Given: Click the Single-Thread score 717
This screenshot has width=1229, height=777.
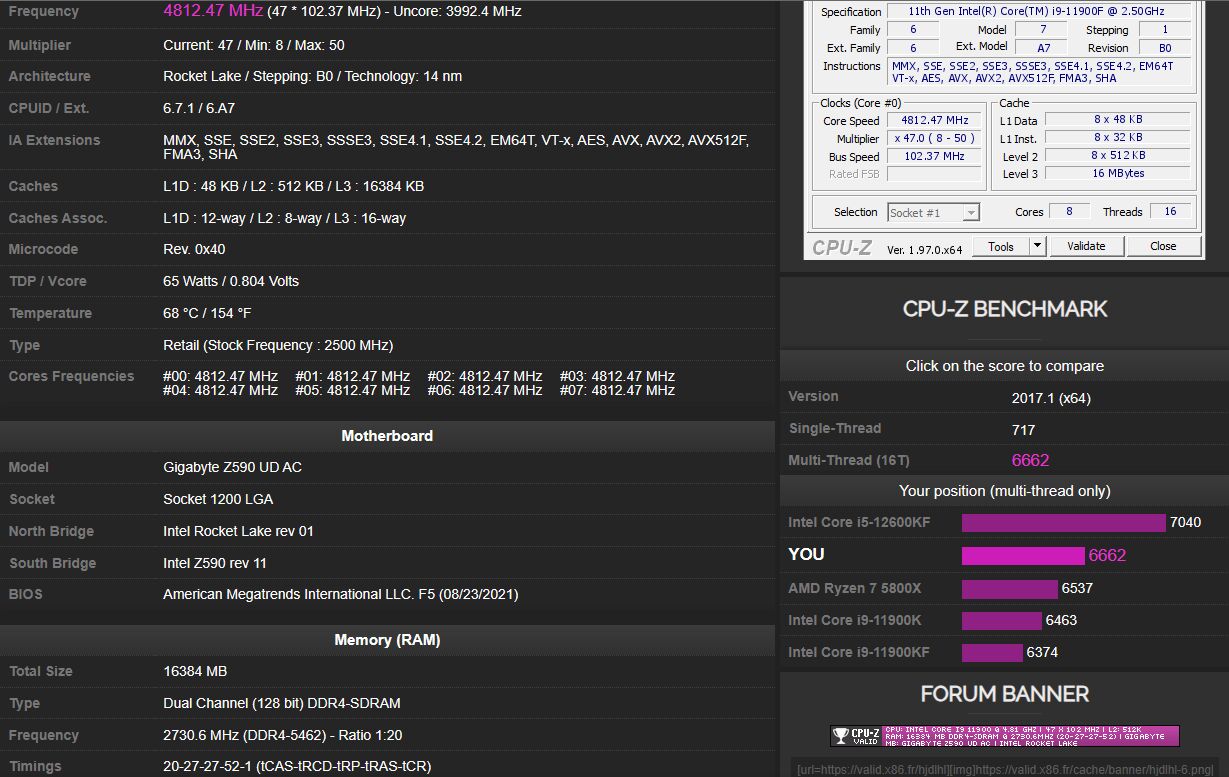Looking at the screenshot, I should [1023, 429].
